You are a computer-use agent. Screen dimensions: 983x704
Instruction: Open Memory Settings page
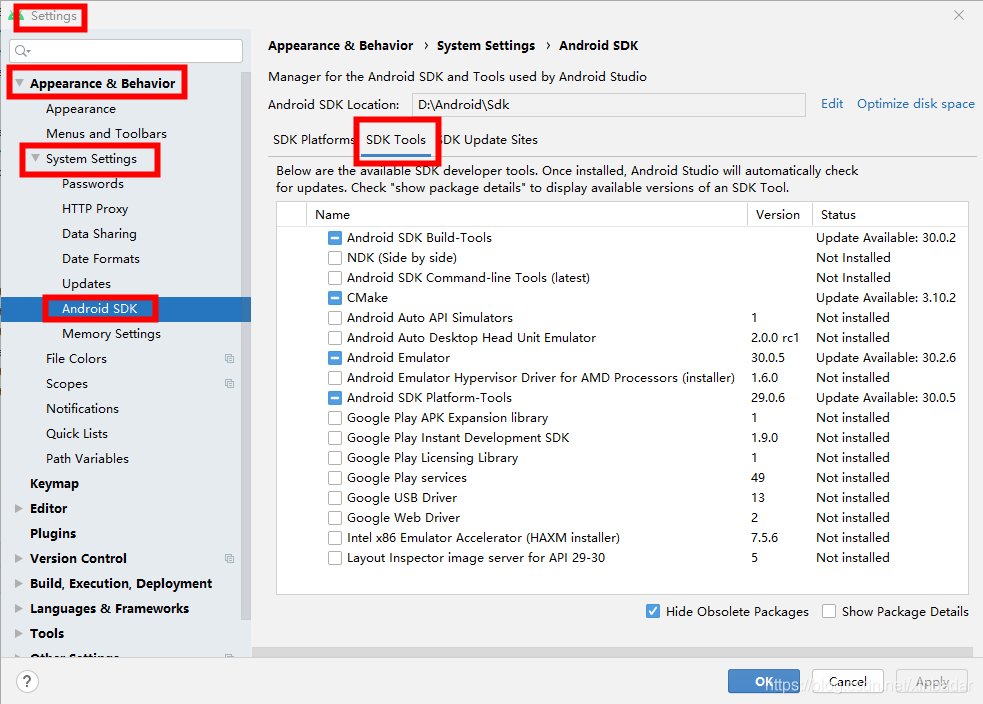coord(112,334)
